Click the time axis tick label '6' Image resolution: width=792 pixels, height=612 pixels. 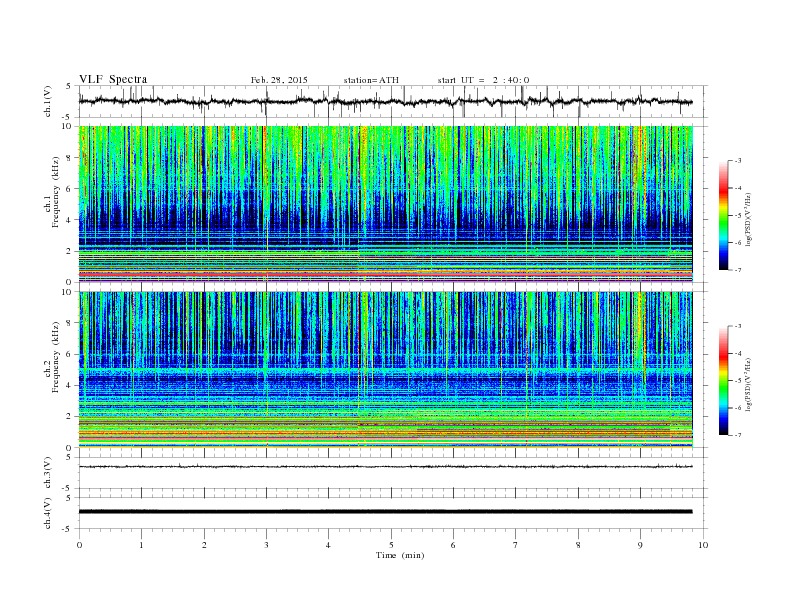click(453, 545)
